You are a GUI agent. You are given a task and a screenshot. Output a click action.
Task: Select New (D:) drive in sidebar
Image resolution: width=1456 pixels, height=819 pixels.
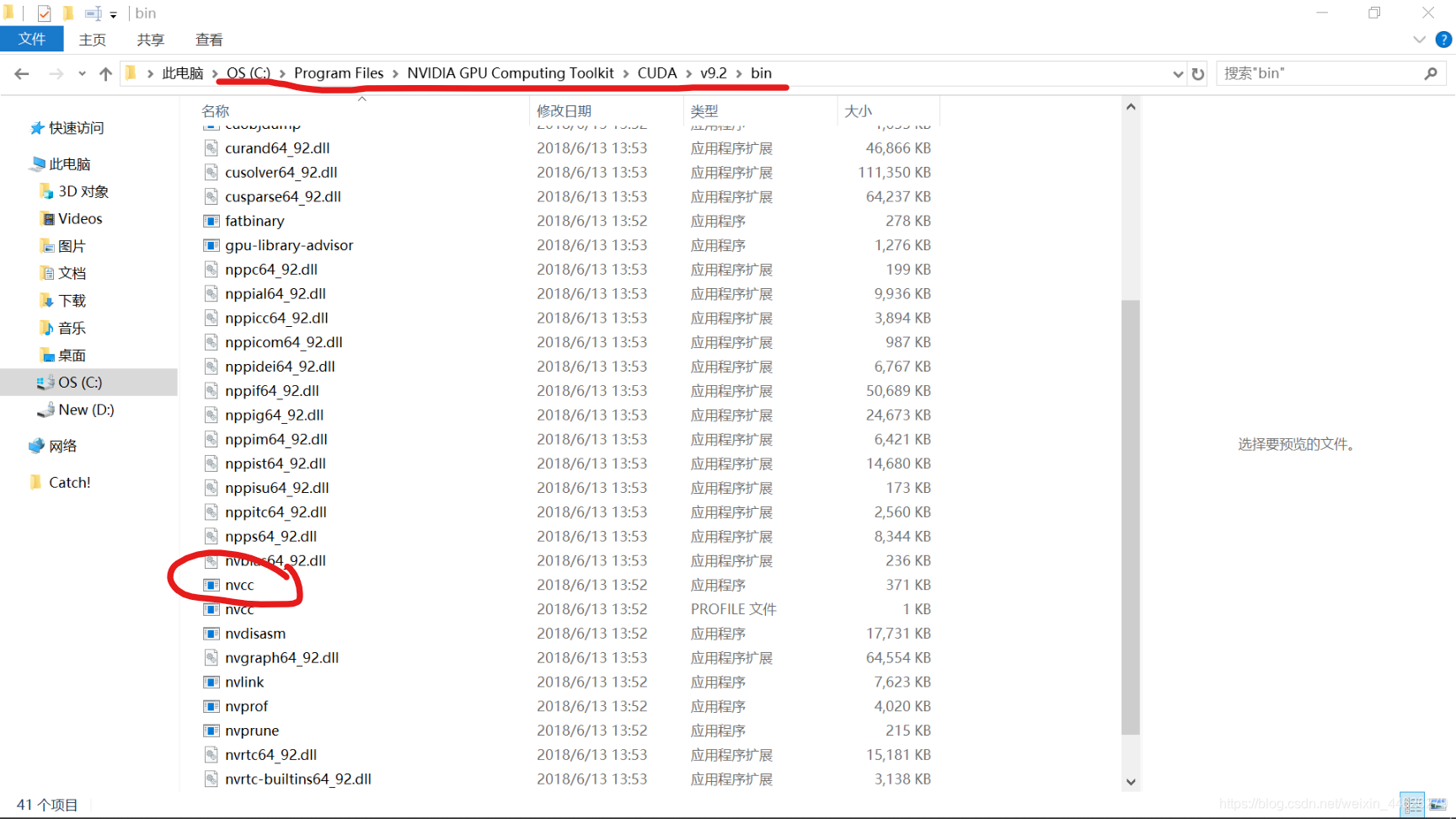pyautogui.click(x=75, y=409)
